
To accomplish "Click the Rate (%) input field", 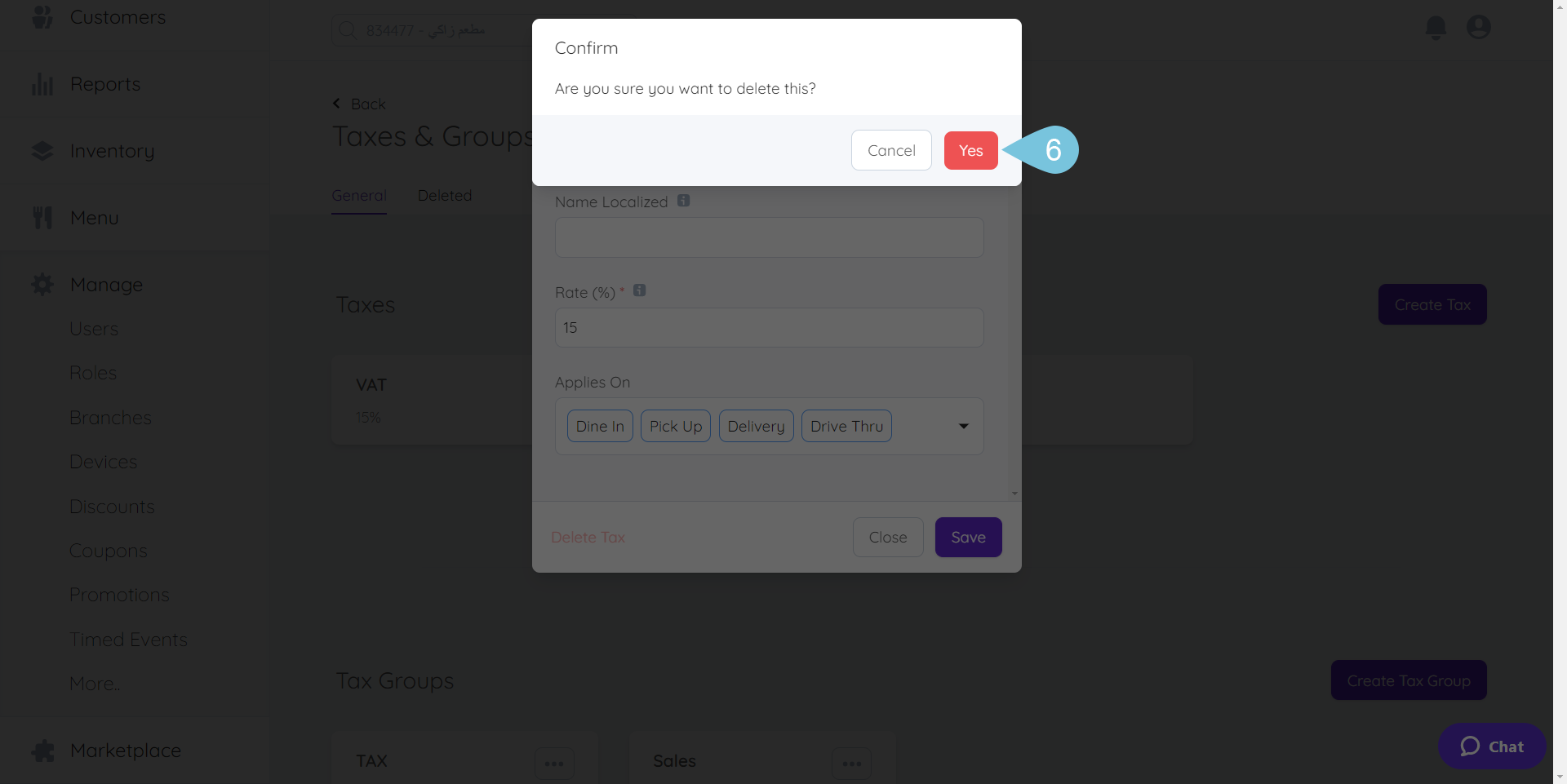I will 769,327.
